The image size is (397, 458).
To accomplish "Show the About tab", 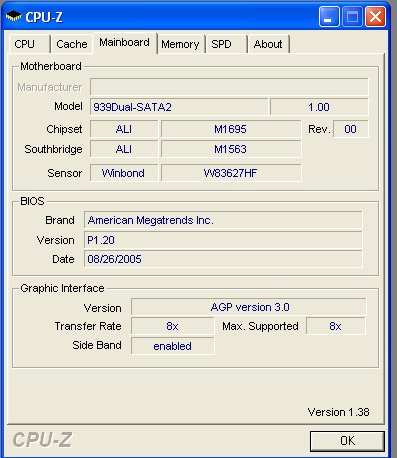I will 268,44.
